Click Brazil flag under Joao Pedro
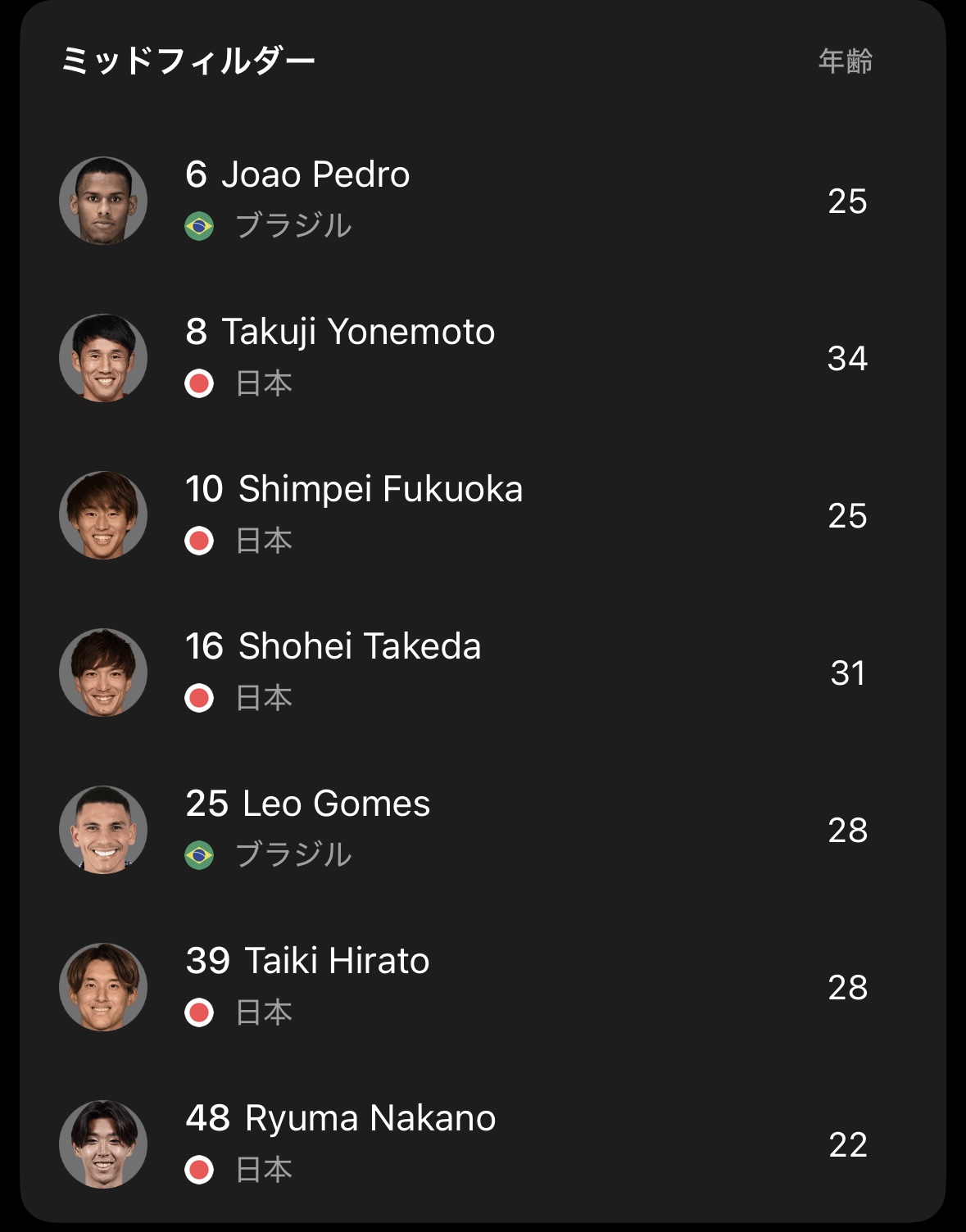The width and height of the screenshot is (966, 1232). pos(199,226)
